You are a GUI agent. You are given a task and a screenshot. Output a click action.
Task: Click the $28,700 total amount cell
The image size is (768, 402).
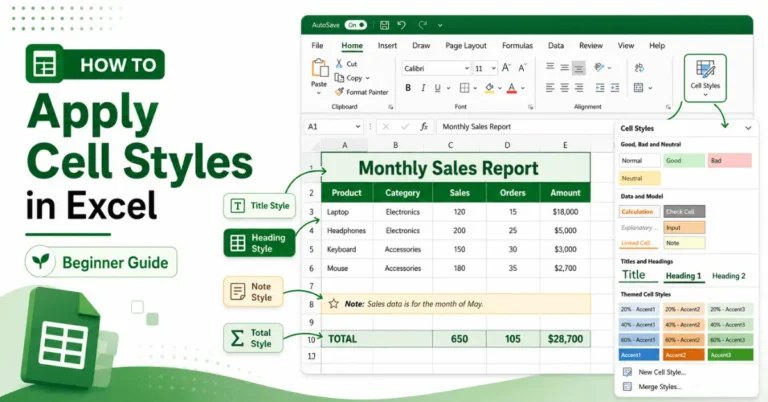point(565,339)
